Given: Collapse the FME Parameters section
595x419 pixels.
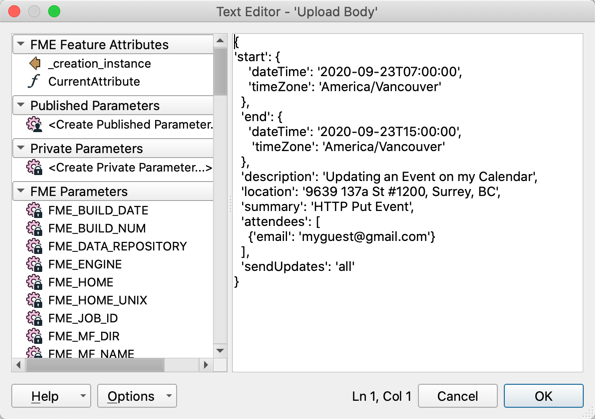Looking at the screenshot, I should [21, 191].
